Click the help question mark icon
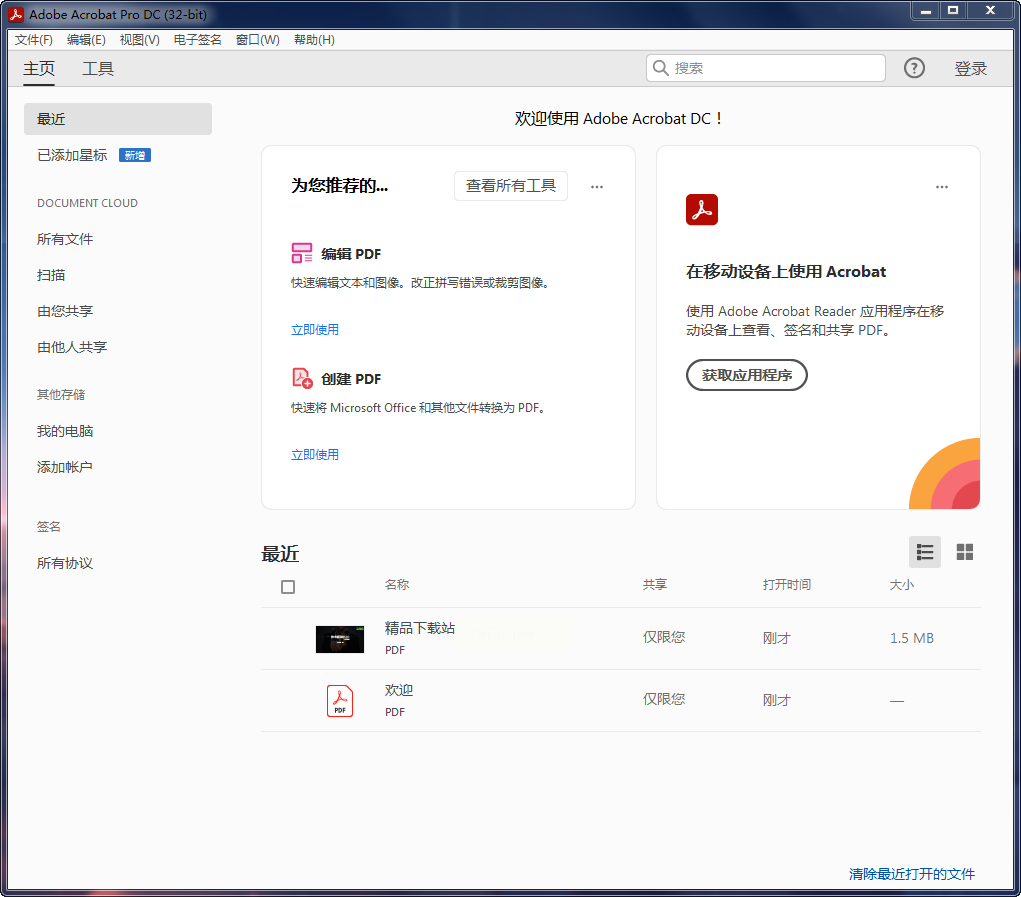 pyautogui.click(x=914, y=68)
